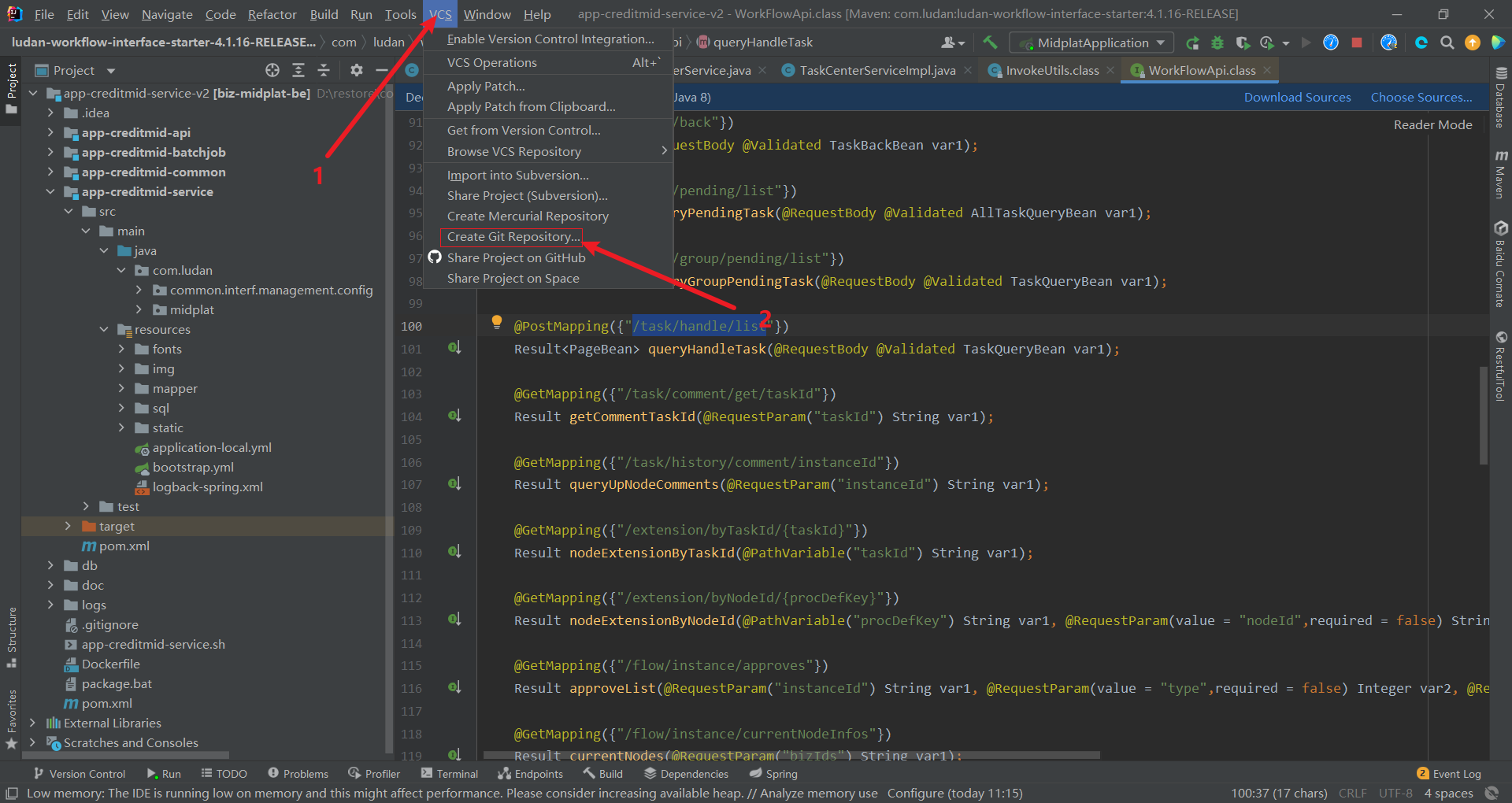
Task: Click the UTF-8 encoding status widget
Action: tap(1395, 793)
